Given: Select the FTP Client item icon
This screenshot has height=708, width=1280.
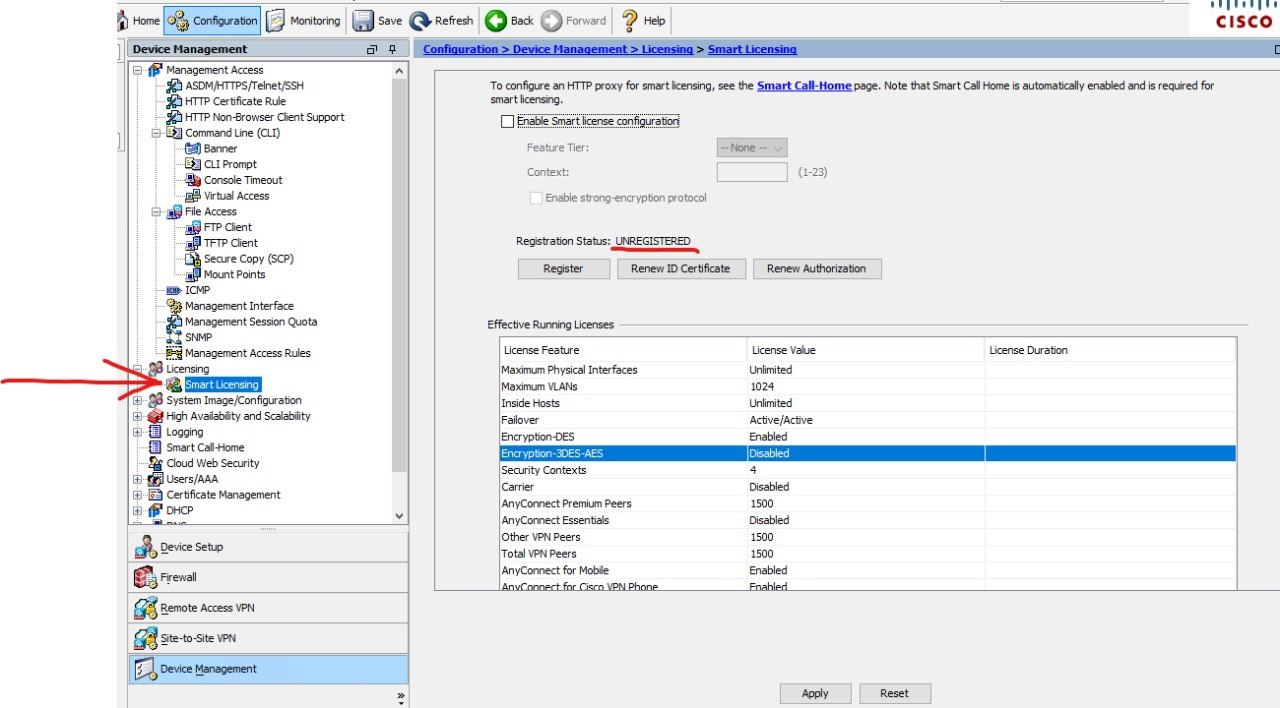Looking at the screenshot, I should point(194,227).
